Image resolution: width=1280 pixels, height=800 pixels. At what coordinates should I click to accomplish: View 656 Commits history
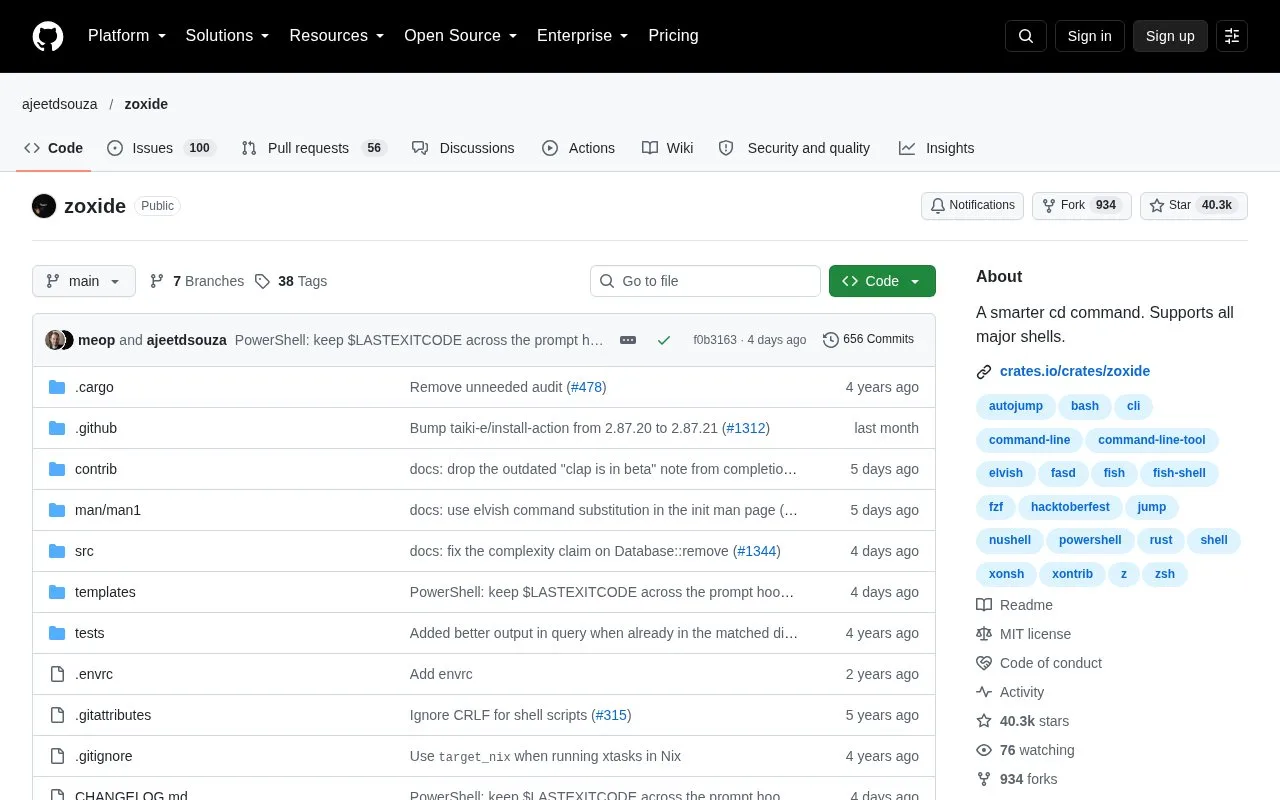(x=868, y=340)
